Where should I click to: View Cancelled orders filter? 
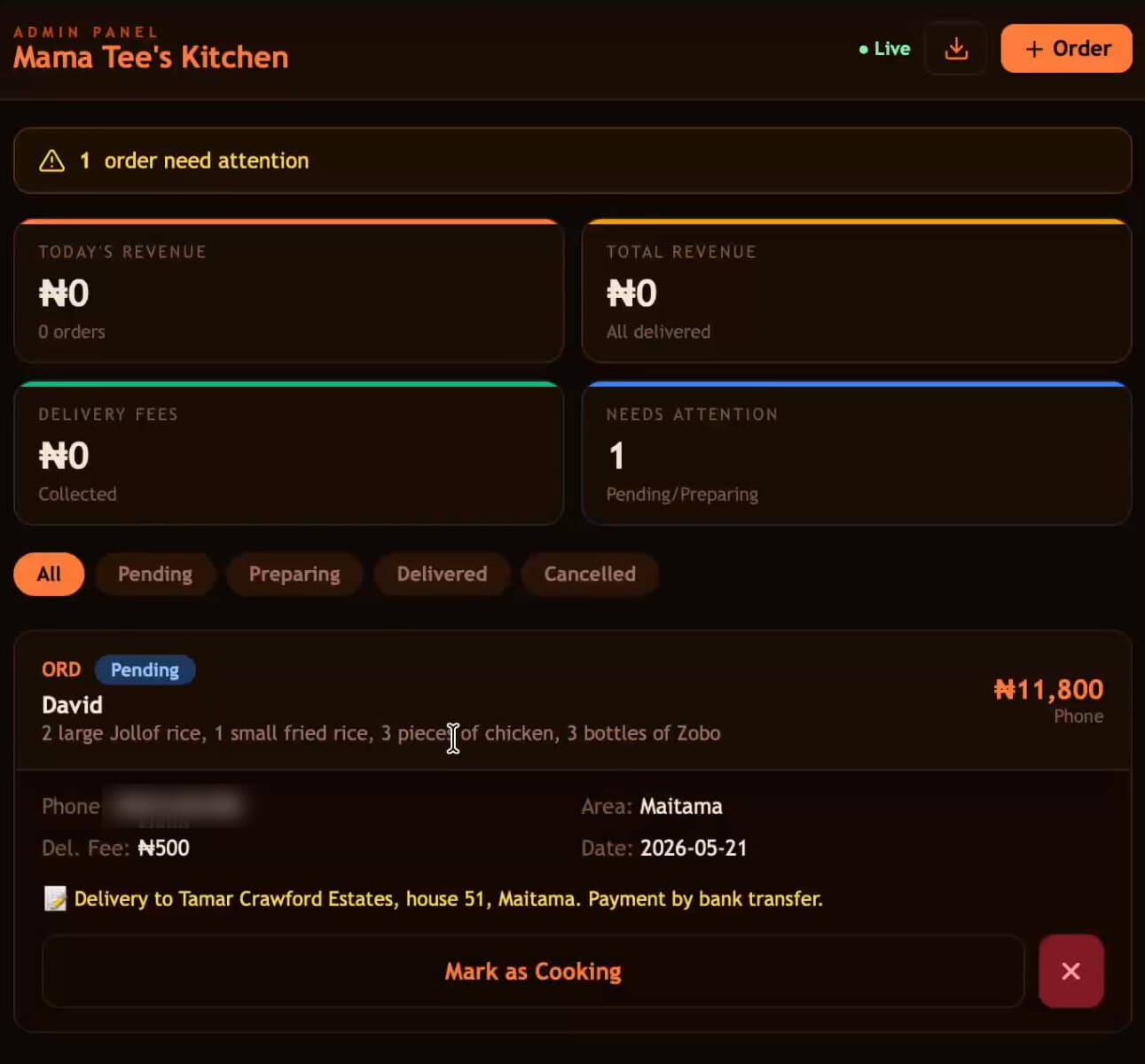pos(590,574)
